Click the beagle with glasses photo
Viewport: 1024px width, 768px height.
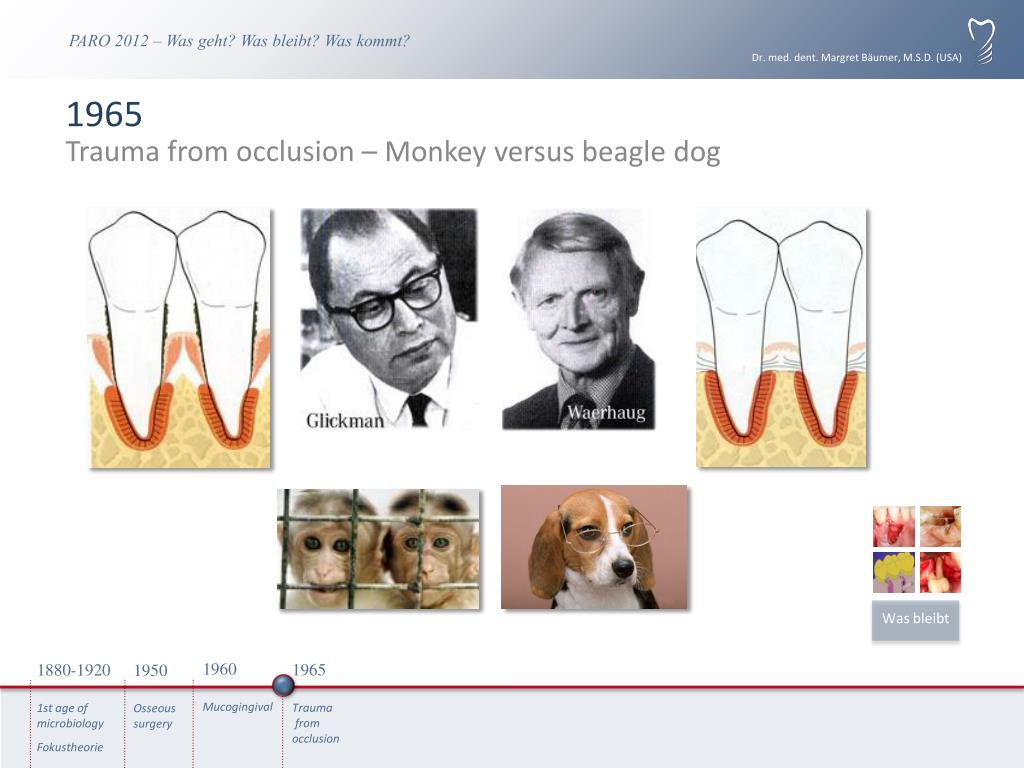coord(594,547)
